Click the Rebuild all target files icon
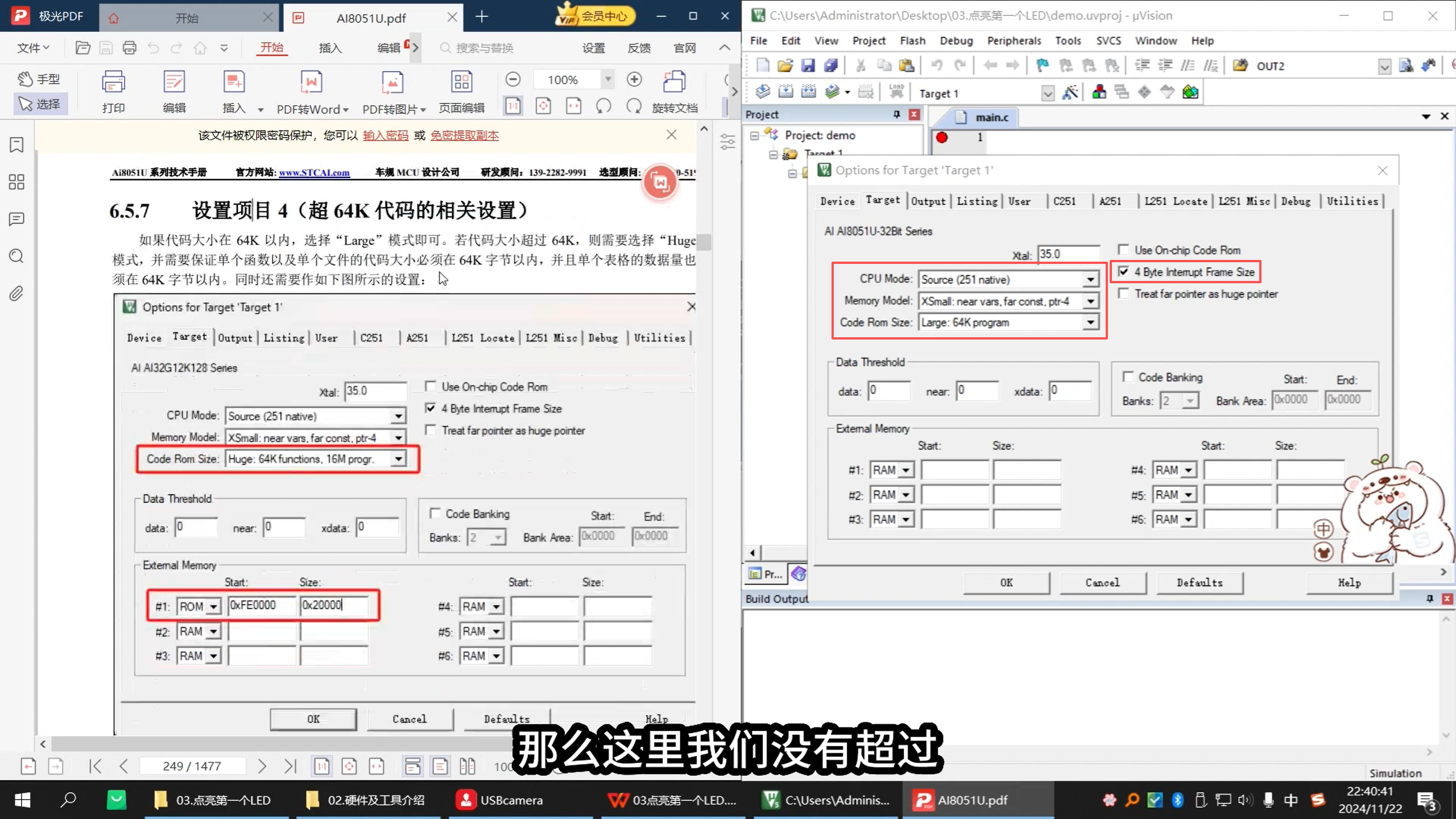This screenshot has height=819, width=1456. (807, 92)
